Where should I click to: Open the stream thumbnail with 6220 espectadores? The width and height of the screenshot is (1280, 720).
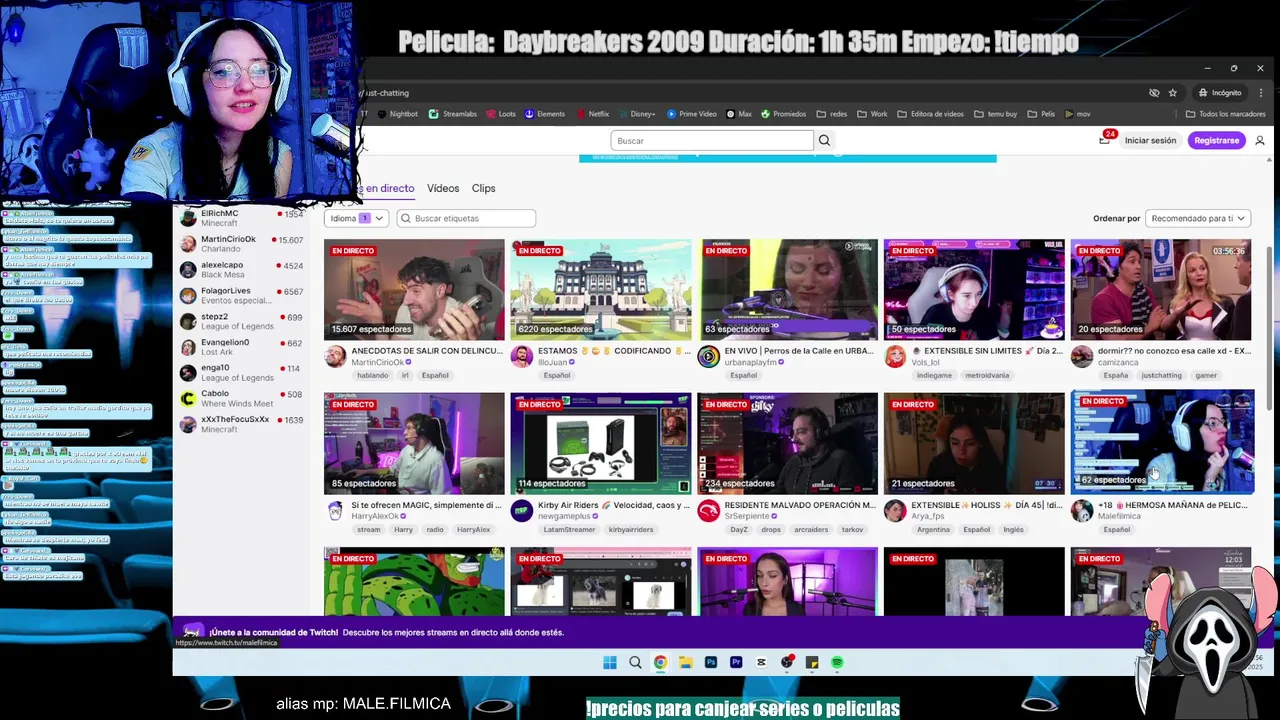600,290
